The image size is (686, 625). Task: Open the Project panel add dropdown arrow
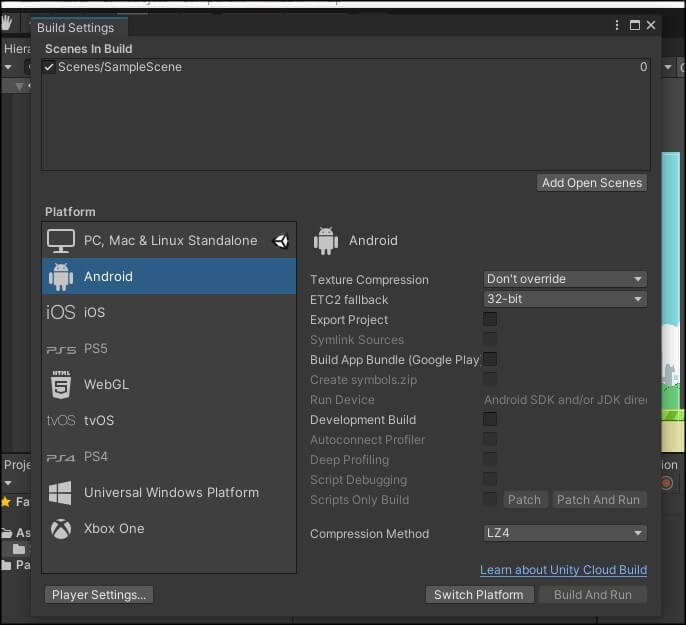point(8,483)
